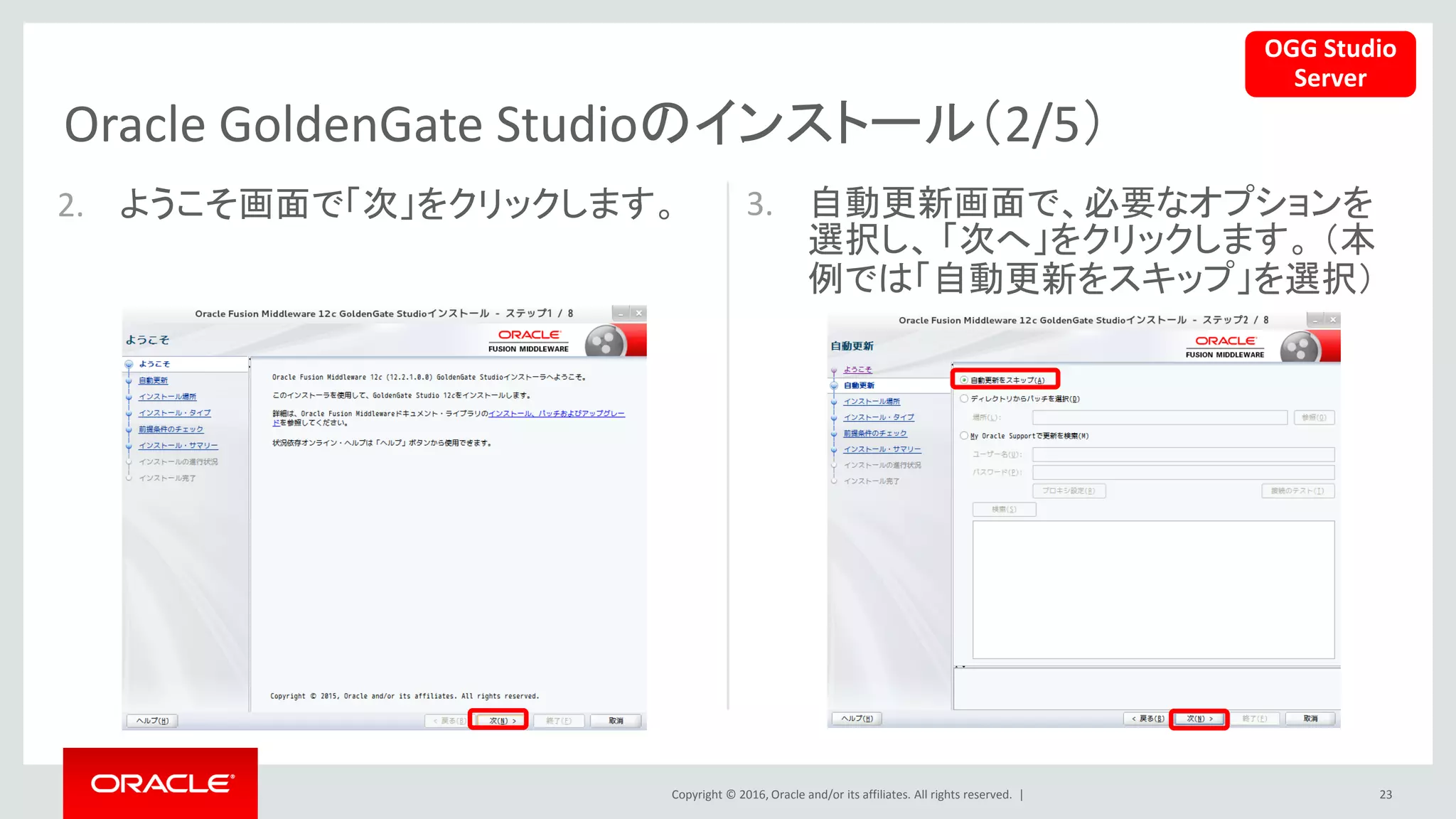Image resolution: width=1456 pixels, height=819 pixels.
Task: Go to 前提条件のチェック in step 1 window sidebar
Action: tap(171, 429)
